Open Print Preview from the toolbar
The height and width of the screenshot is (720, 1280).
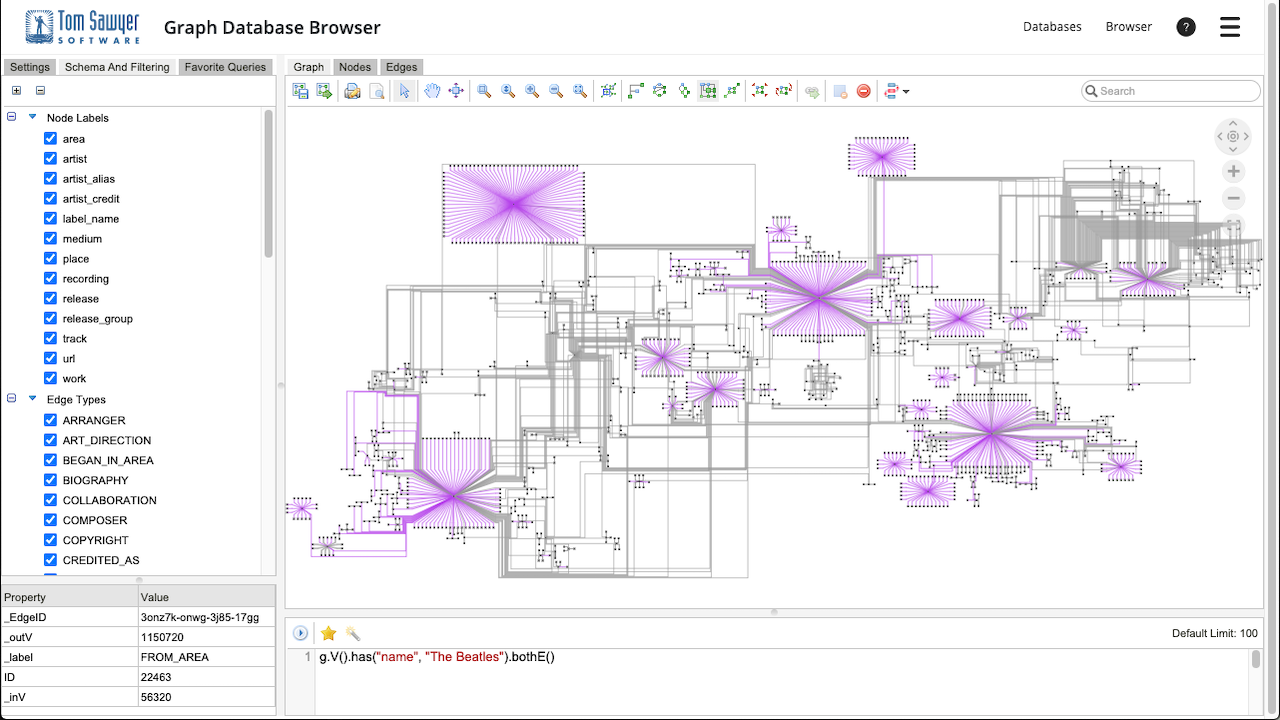(x=376, y=91)
